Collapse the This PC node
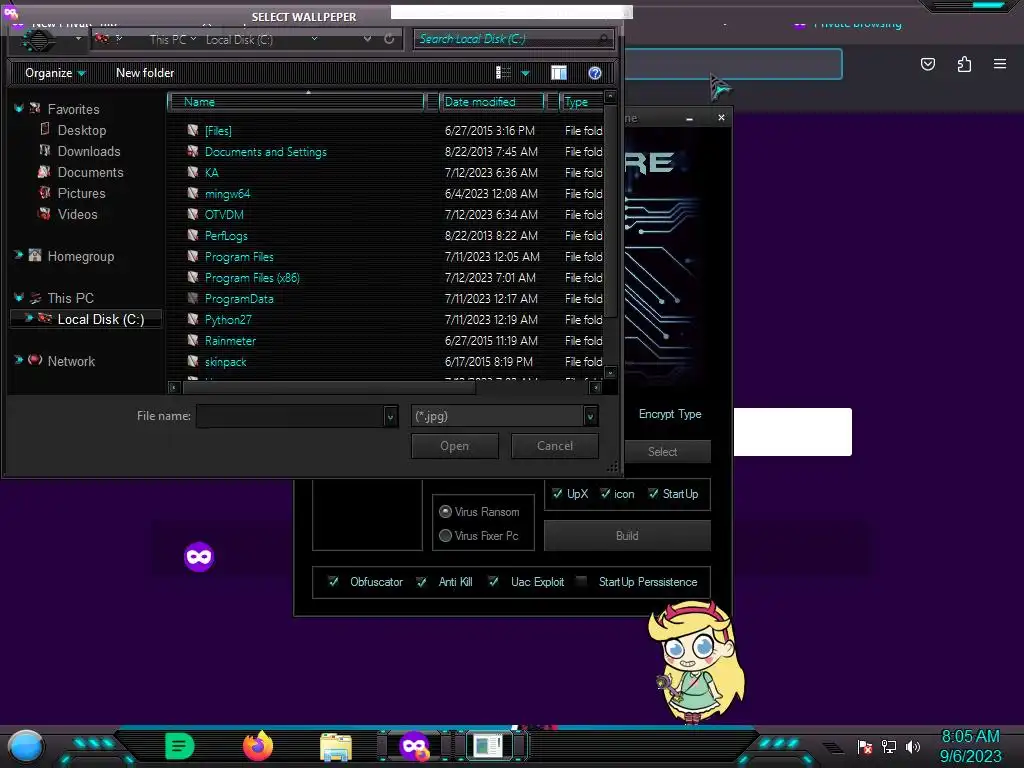Viewport: 1024px width, 768px height. point(18,297)
